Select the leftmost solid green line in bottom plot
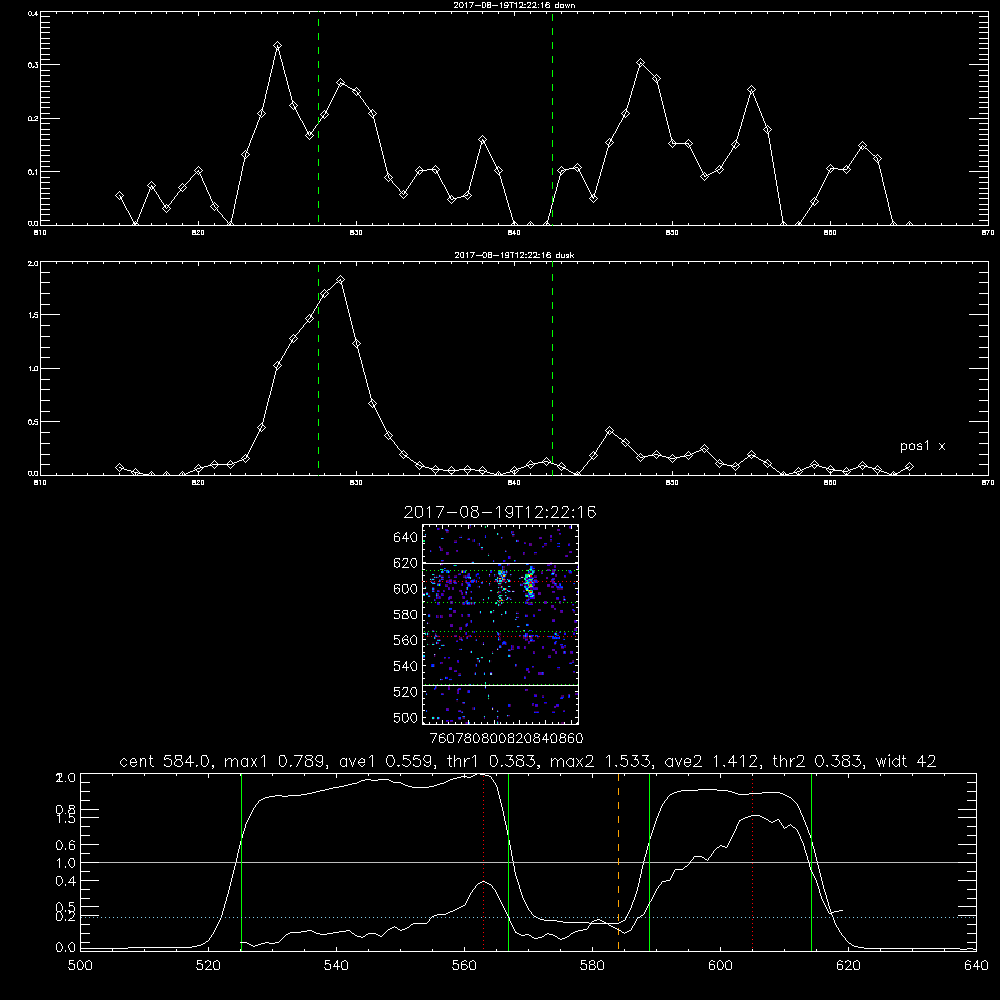The width and height of the screenshot is (1000, 1000). coord(241,862)
